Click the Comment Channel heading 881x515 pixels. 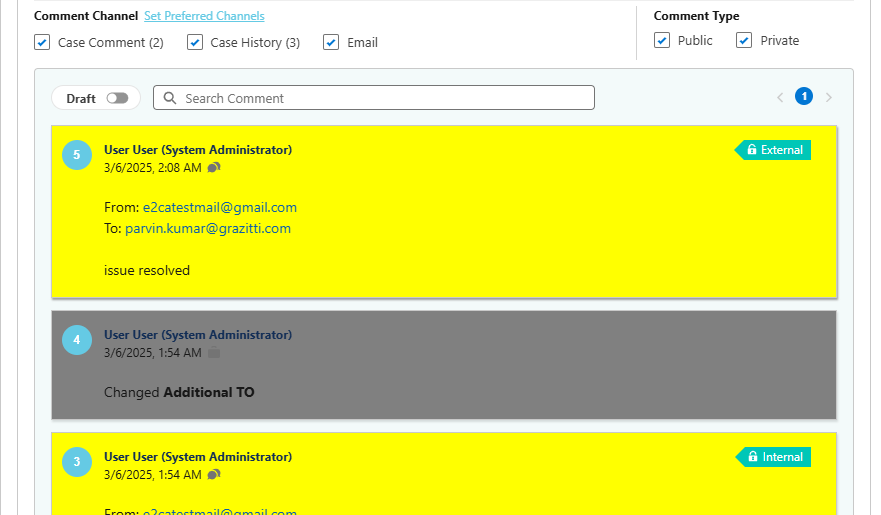[x=86, y=16]
